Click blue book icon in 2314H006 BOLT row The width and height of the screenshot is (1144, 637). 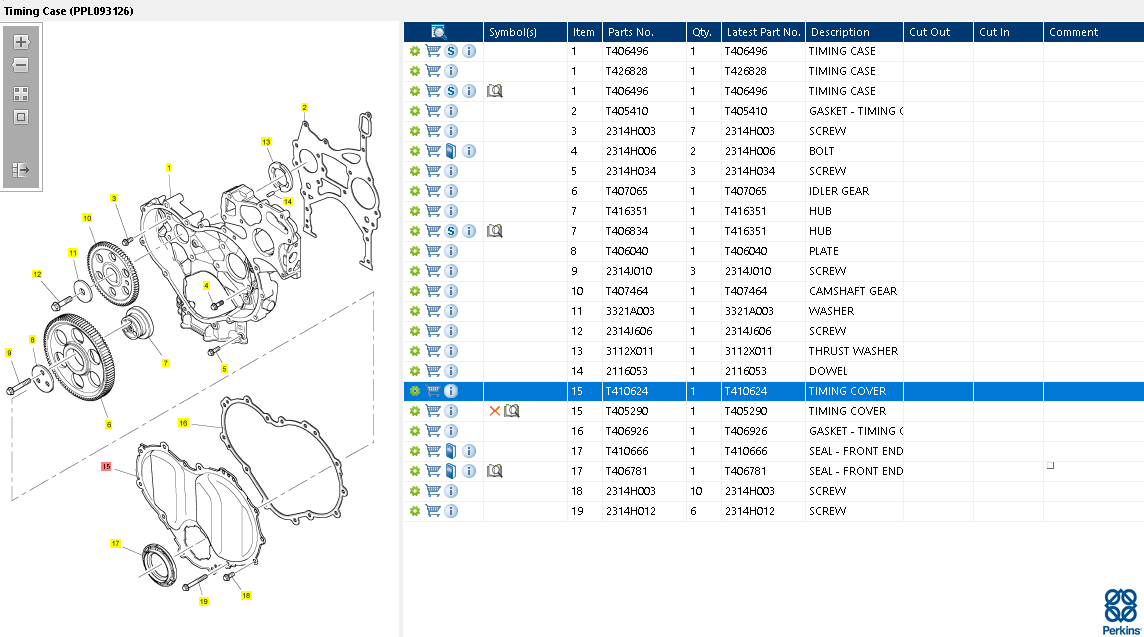coord(451,151)
